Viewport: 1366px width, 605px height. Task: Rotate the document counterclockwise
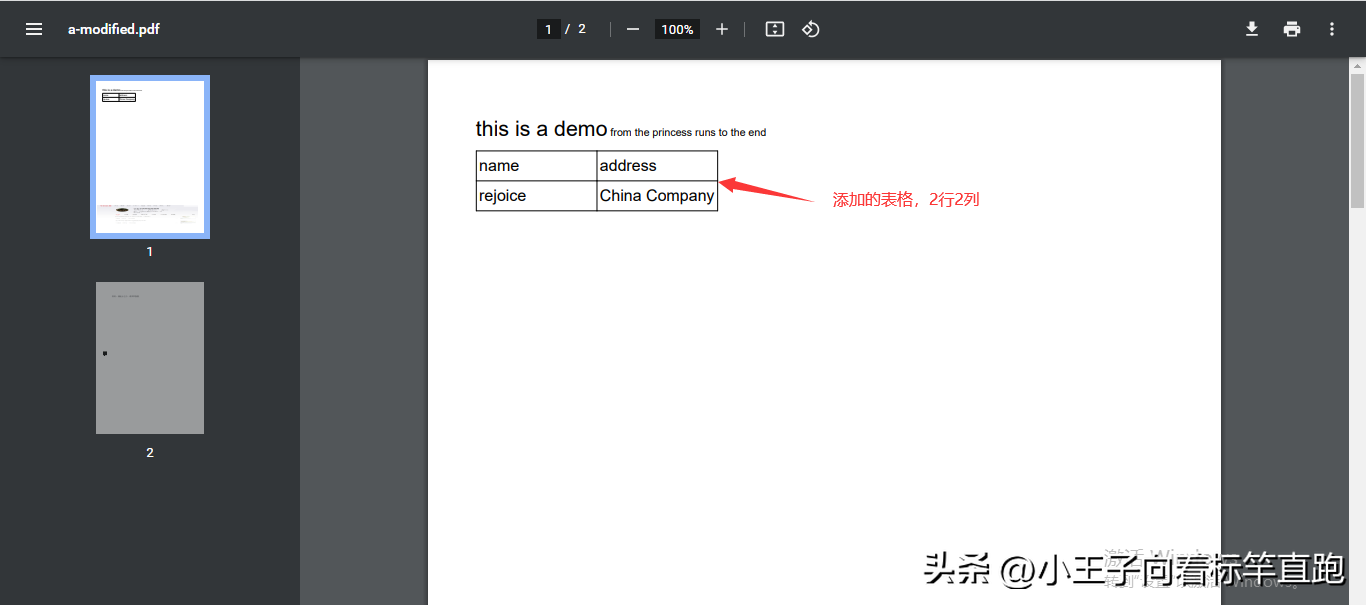coord(811,29)
